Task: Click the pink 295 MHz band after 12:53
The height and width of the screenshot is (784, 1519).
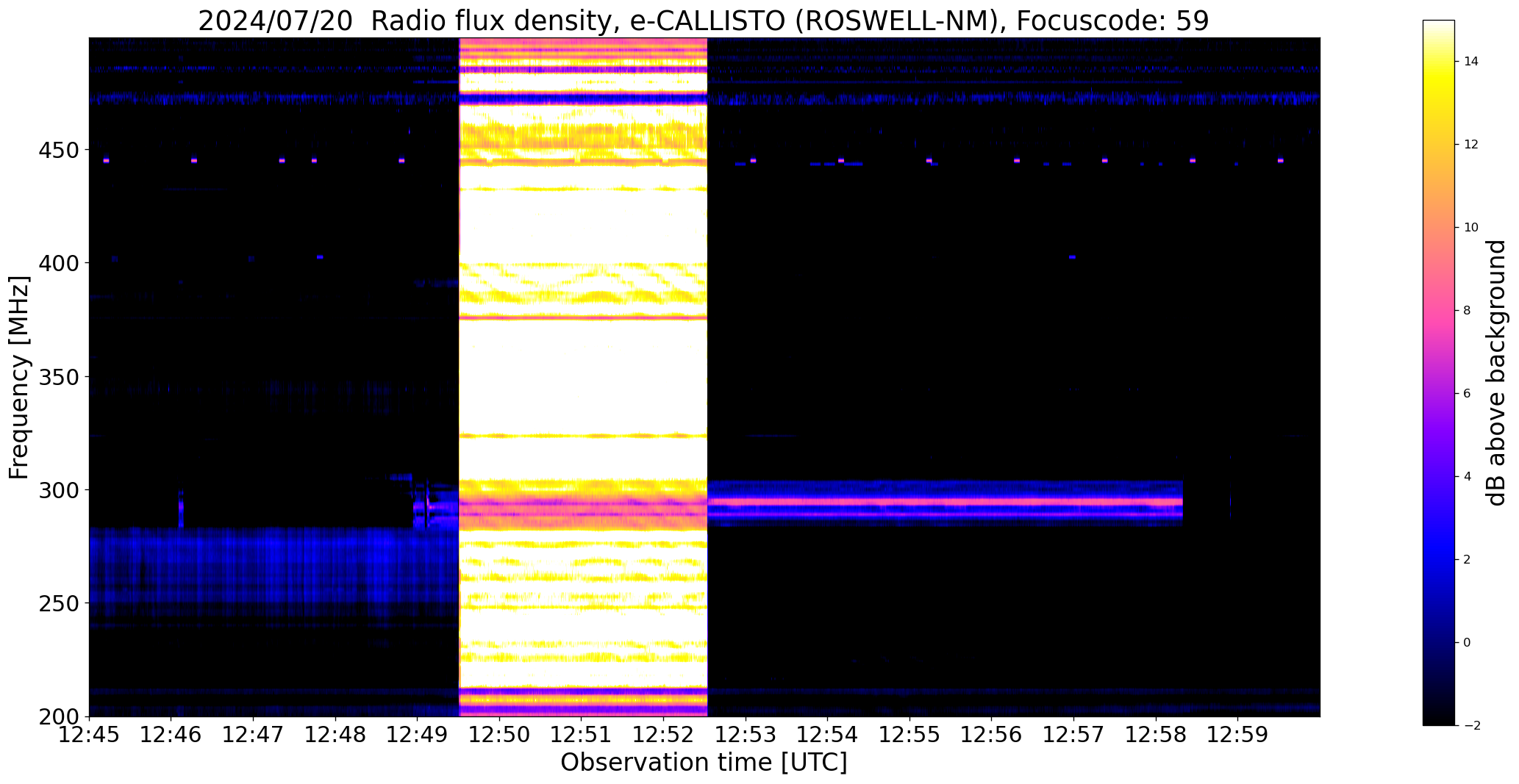Action: click(945, 503)
